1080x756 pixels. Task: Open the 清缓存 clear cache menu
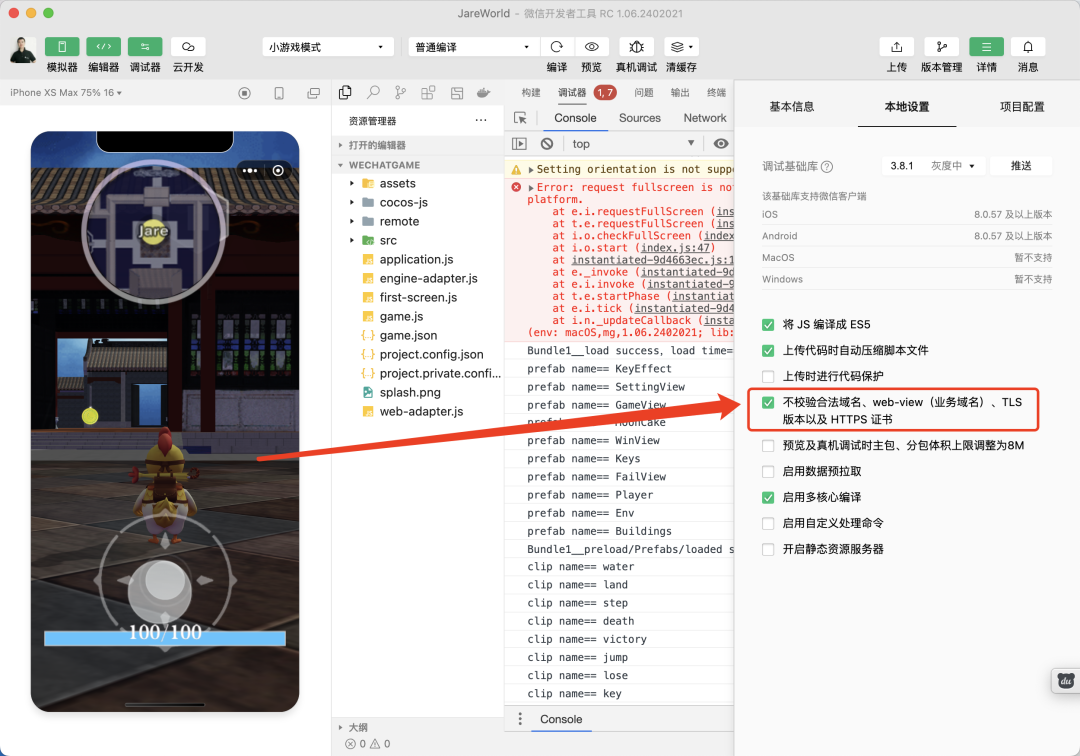tap(681, 47)
